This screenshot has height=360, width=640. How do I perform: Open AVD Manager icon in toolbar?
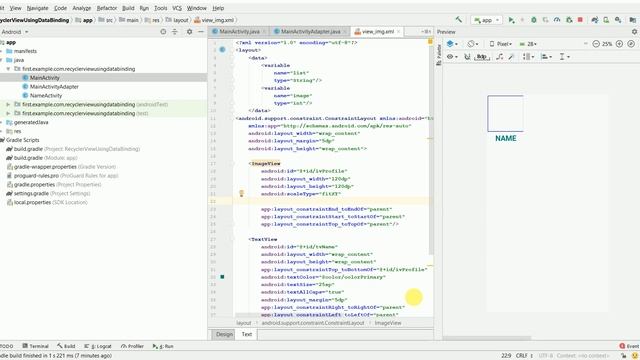(607, 20)
